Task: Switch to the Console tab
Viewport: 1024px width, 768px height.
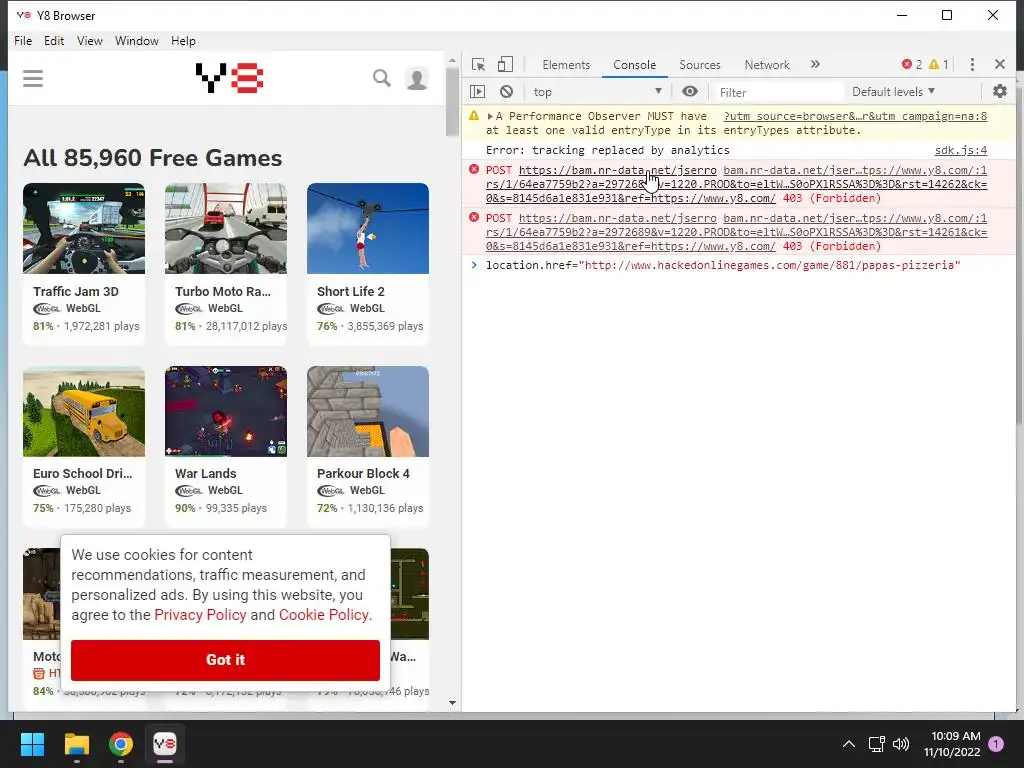Action: pos(634,65)
